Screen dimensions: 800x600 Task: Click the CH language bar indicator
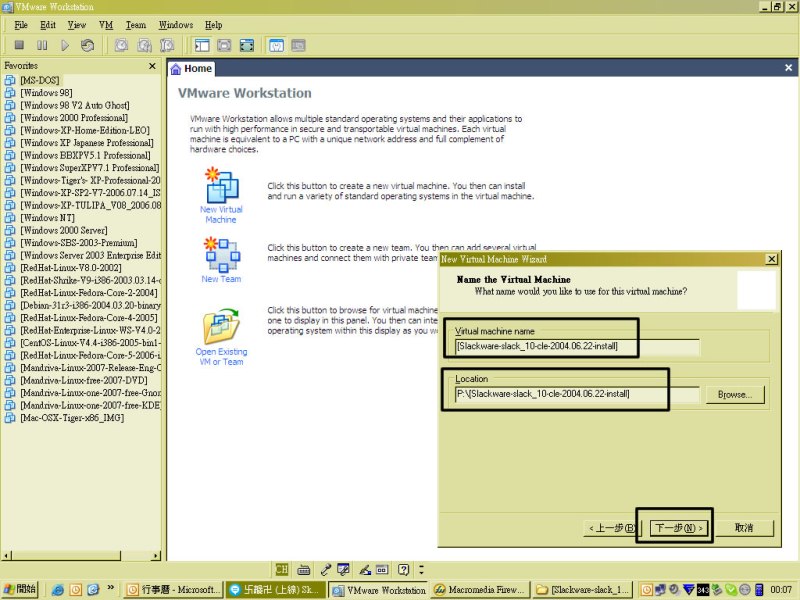point(282,569)
